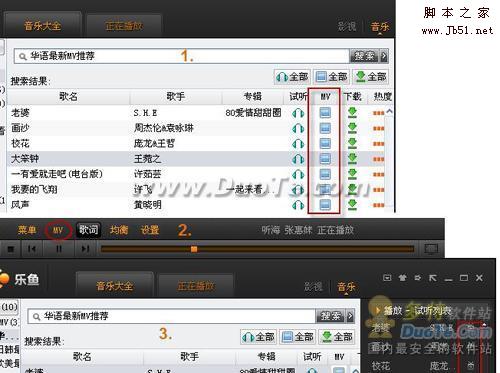Switch to 正在播放 tab in the 乐鱼 lower window

196,286
